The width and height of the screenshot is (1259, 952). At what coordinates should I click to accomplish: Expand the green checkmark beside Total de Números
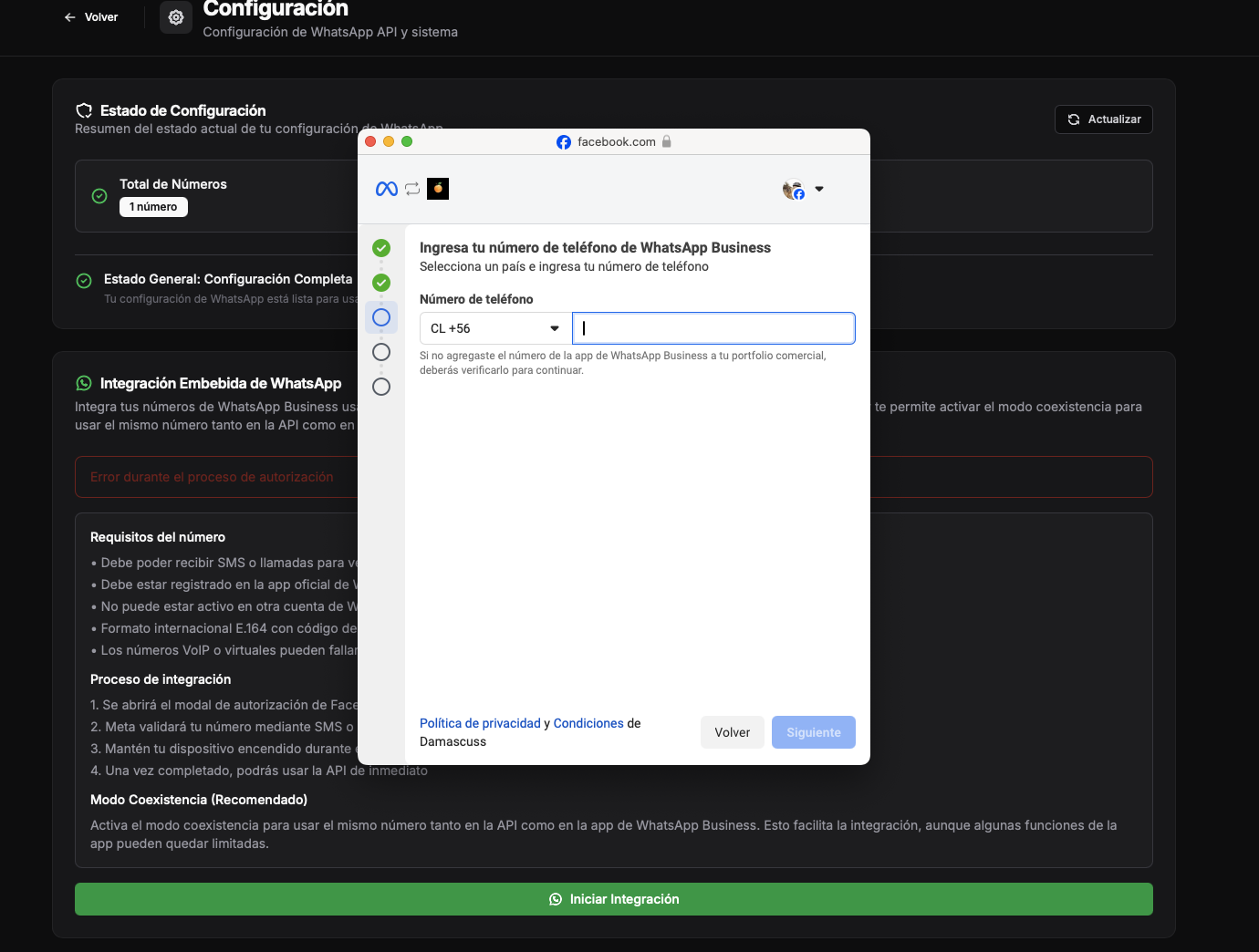point(99,195)
